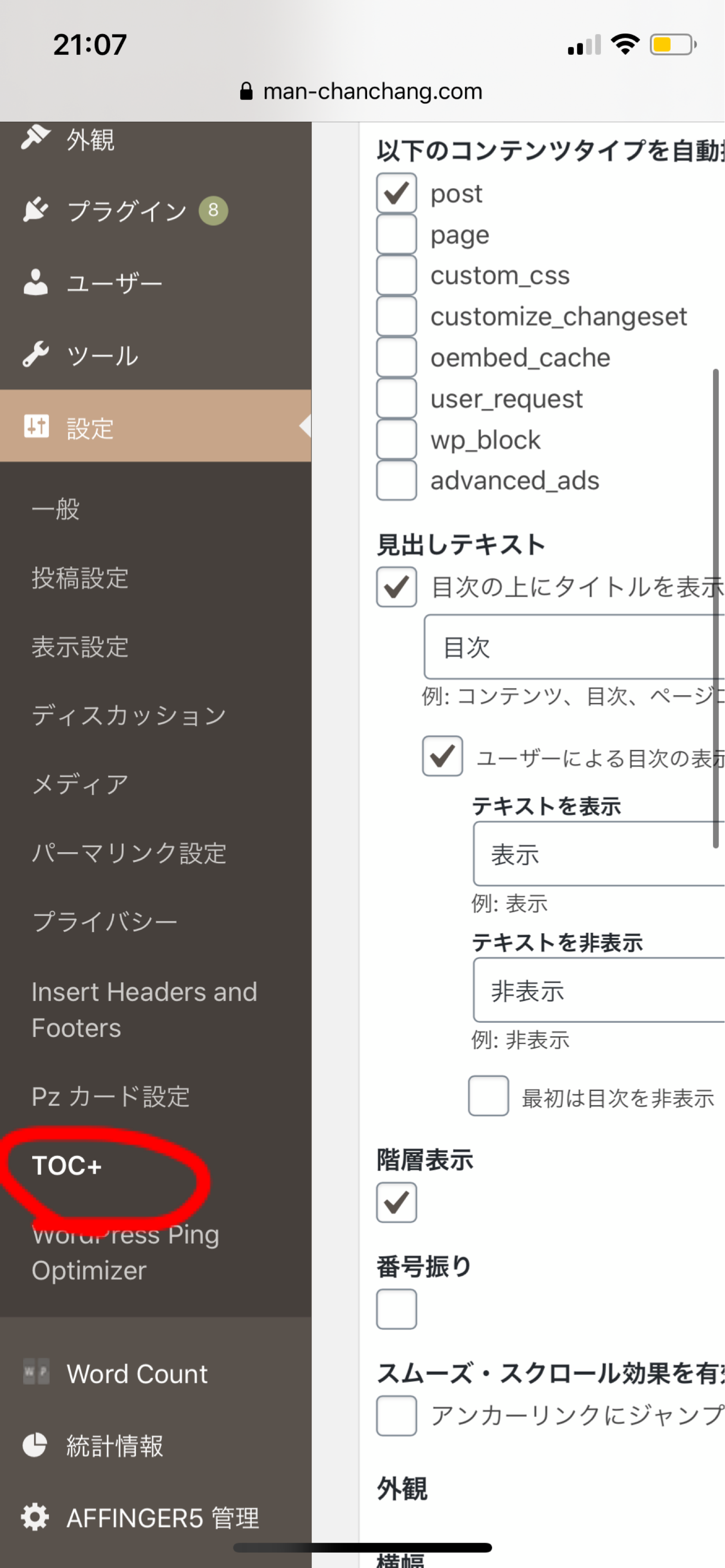This screenshot has height=1568, width=725.
Task: Open Insert Headers and Footers settings
Action: (x=144, y=1009)
